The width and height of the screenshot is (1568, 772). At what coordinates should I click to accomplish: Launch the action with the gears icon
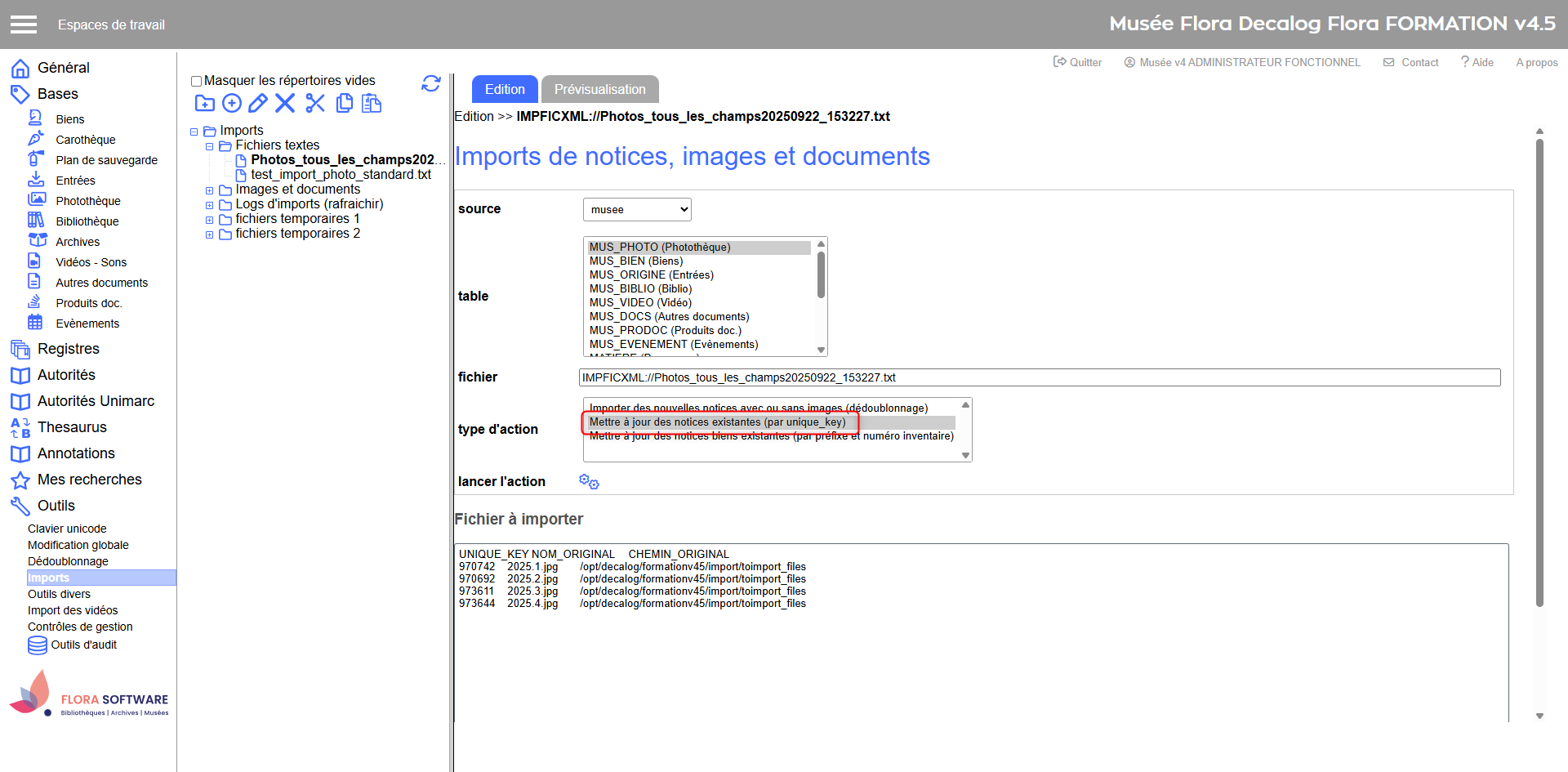coord(589,482)
